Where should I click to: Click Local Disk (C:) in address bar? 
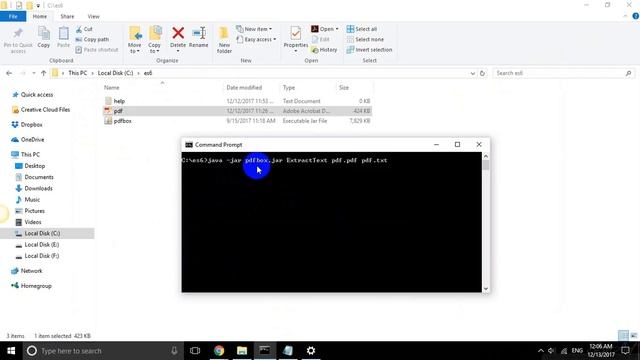116,73
